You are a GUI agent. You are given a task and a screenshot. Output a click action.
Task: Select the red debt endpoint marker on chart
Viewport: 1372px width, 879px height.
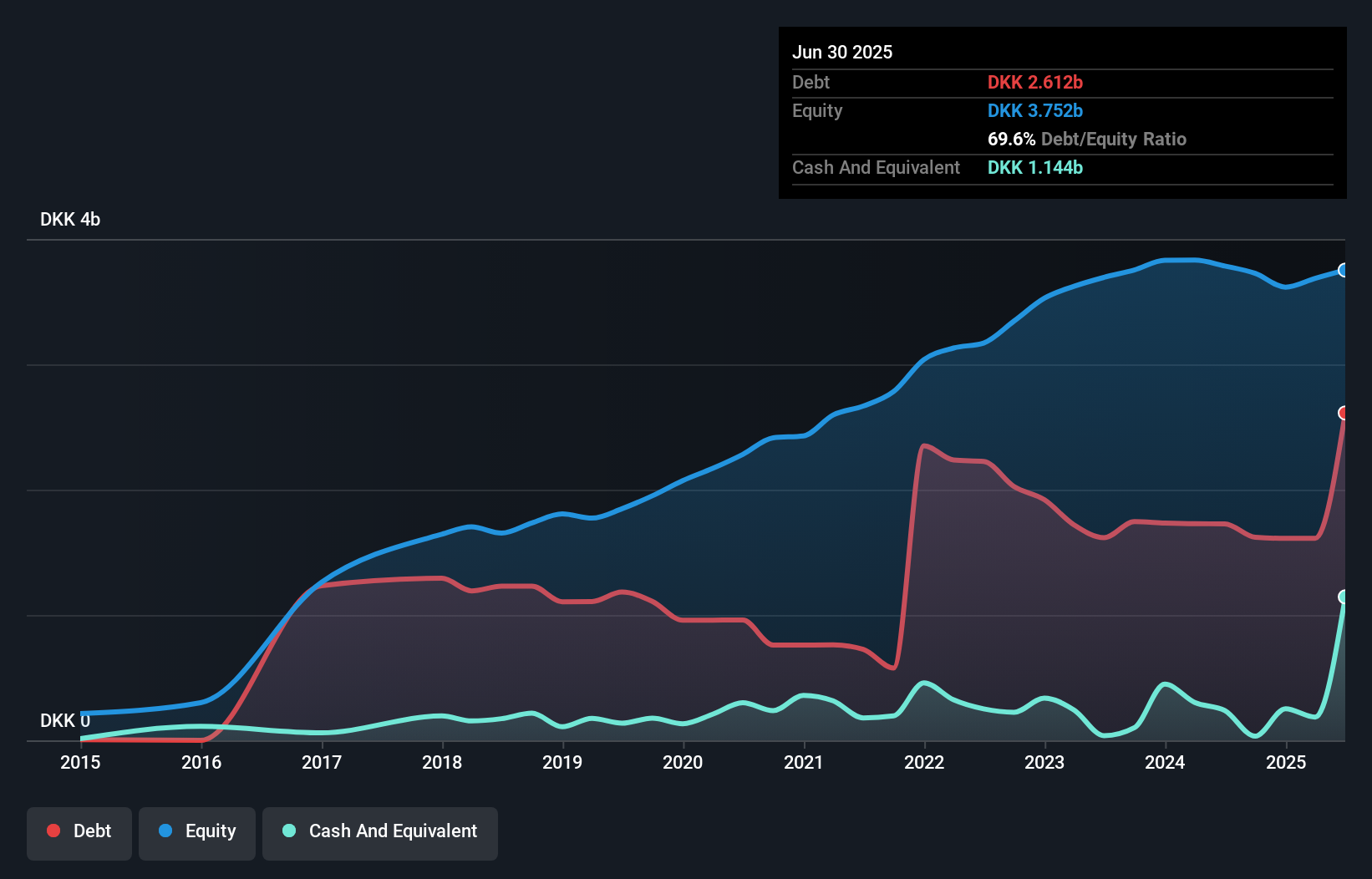click(x=1343, y=412)
